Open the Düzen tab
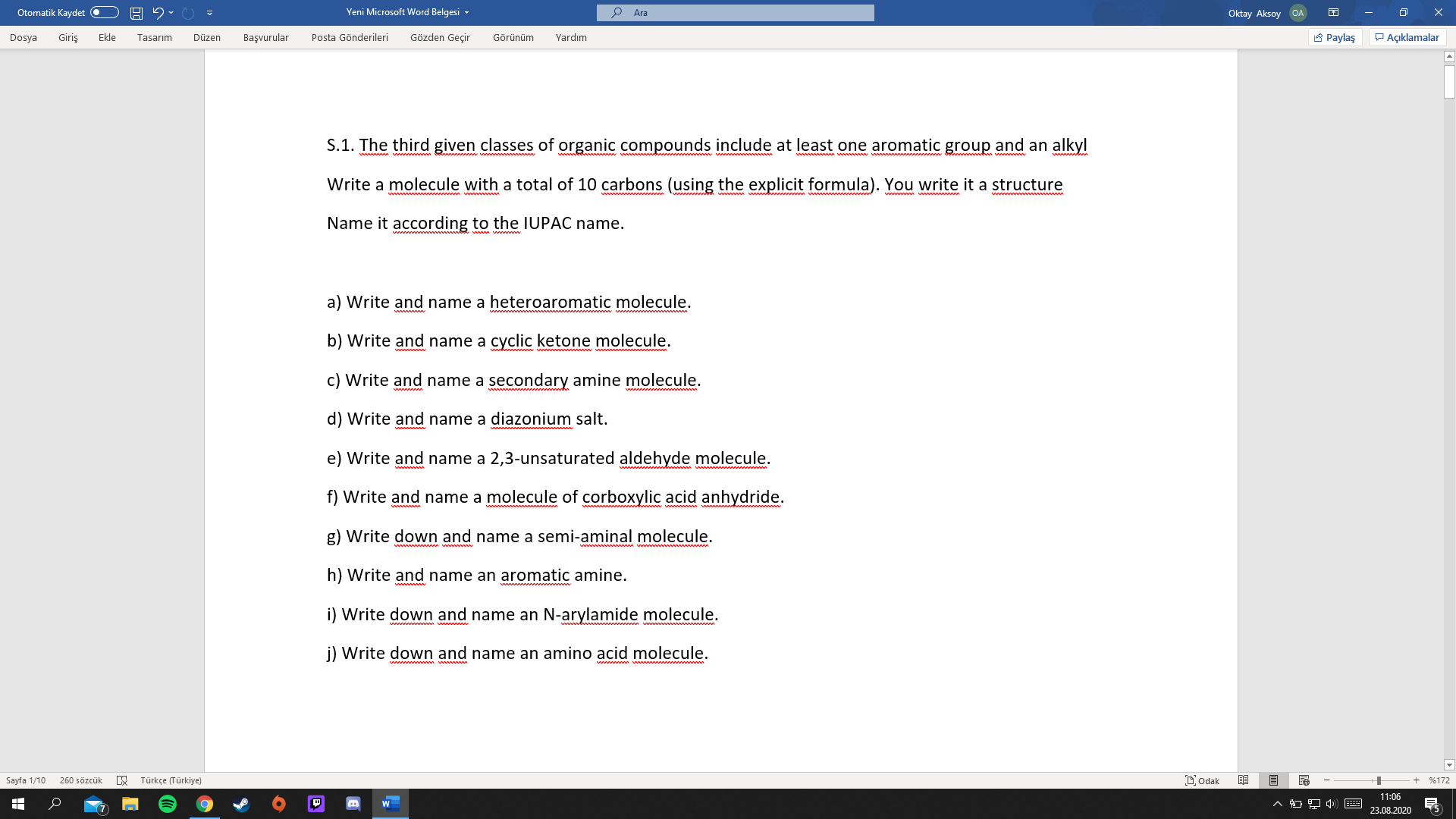The image size is (1456, 819). point(207,37)
